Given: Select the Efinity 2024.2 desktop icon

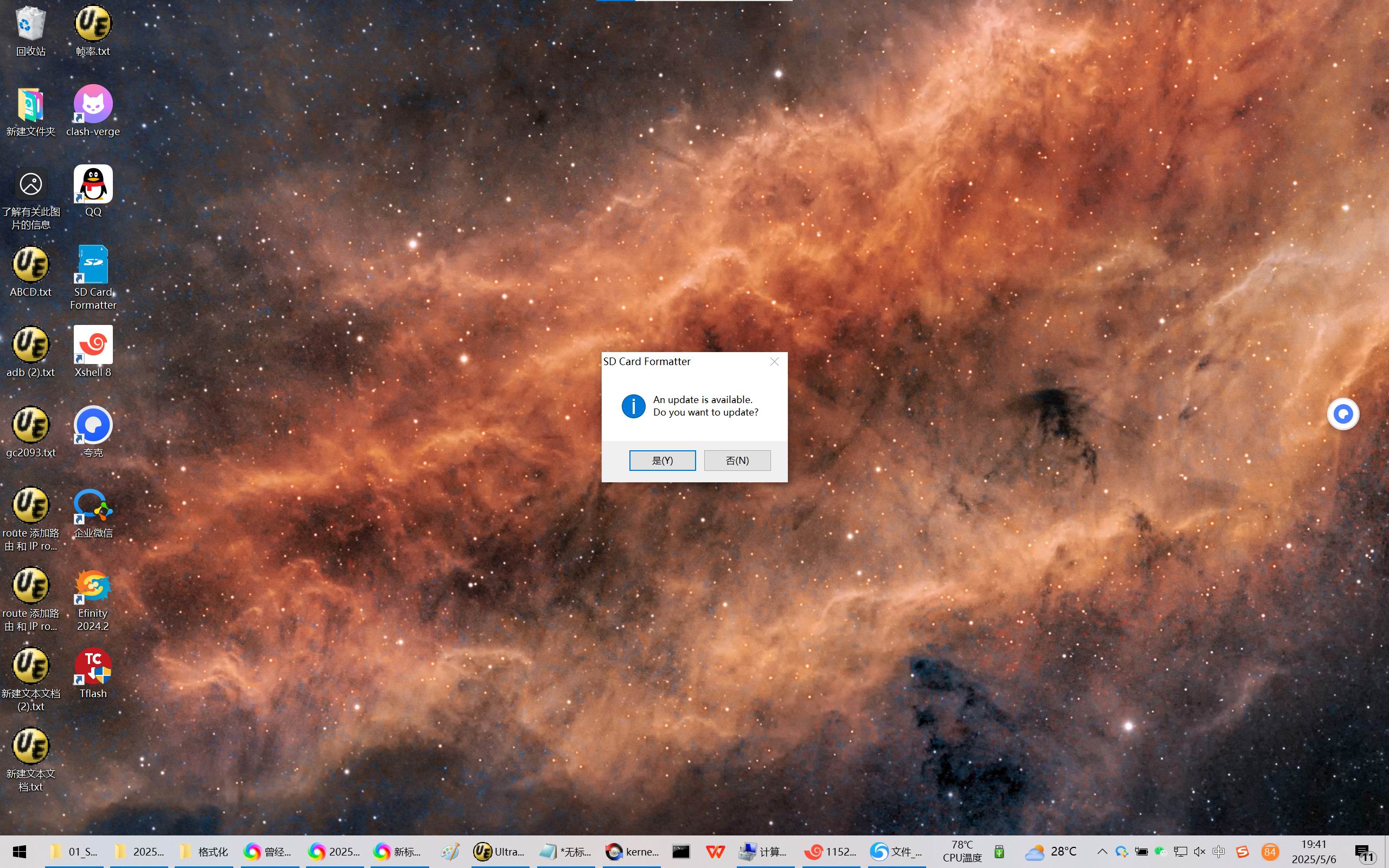Looking at the screenshot, I should [x=93, y=586].
